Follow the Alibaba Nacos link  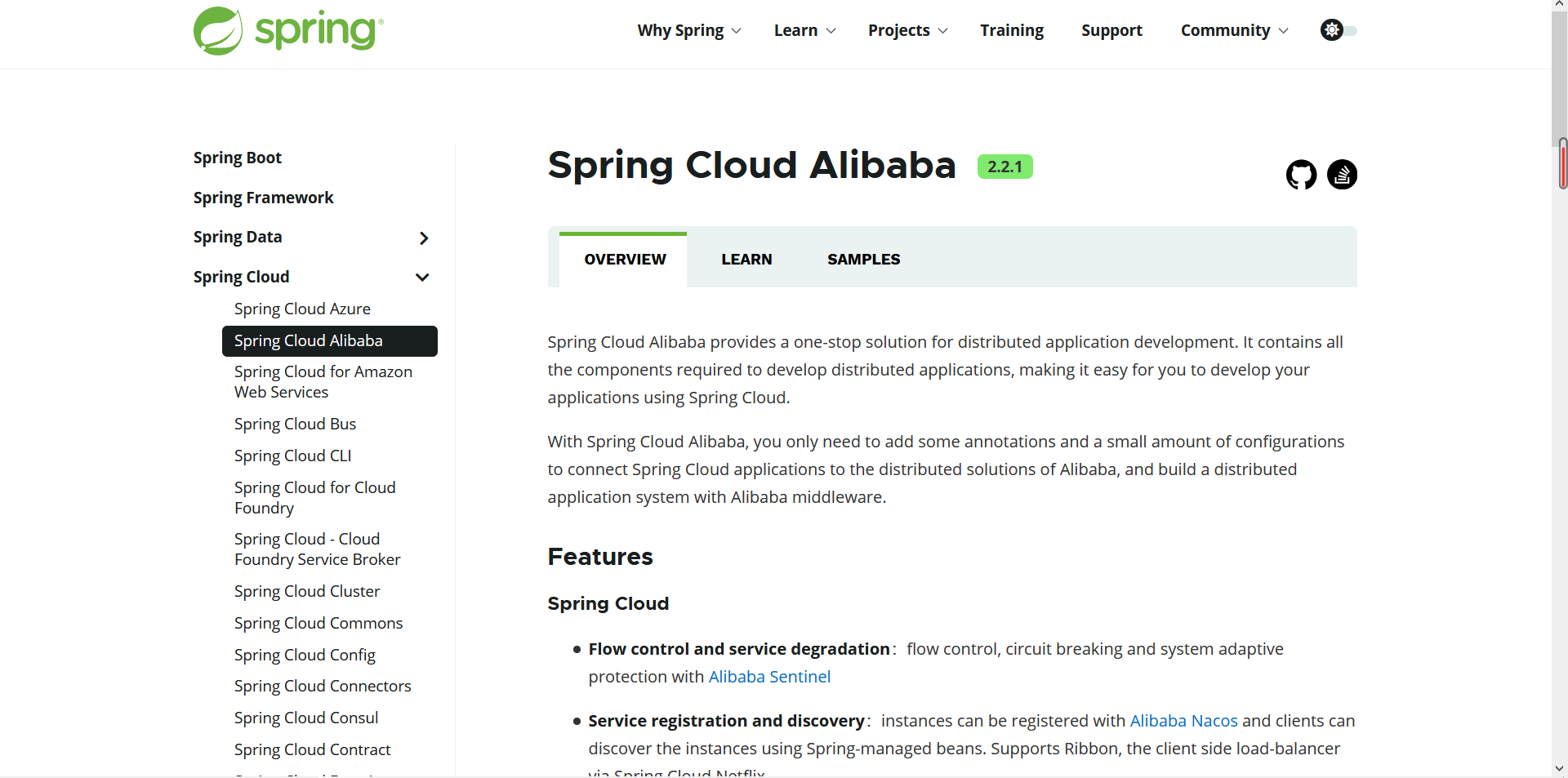1183,721
